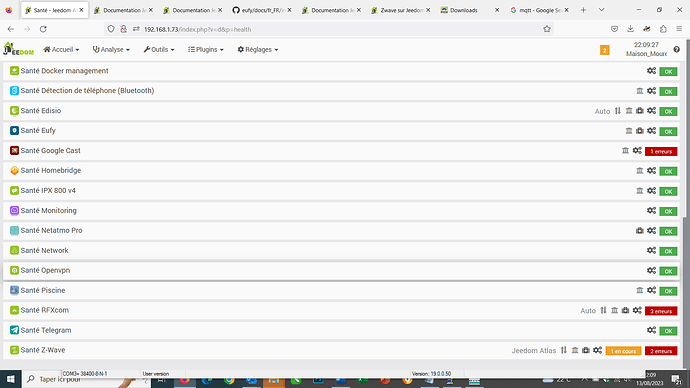
Task: Open the Outils dropdown menu
Action: coord(159,50)
